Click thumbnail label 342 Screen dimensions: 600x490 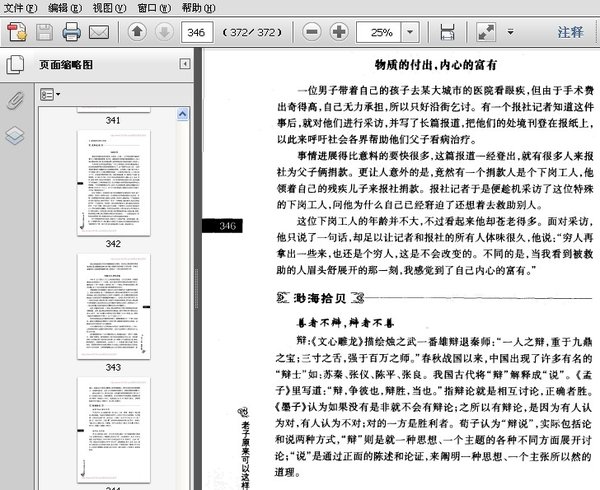(x=113, y=244)
